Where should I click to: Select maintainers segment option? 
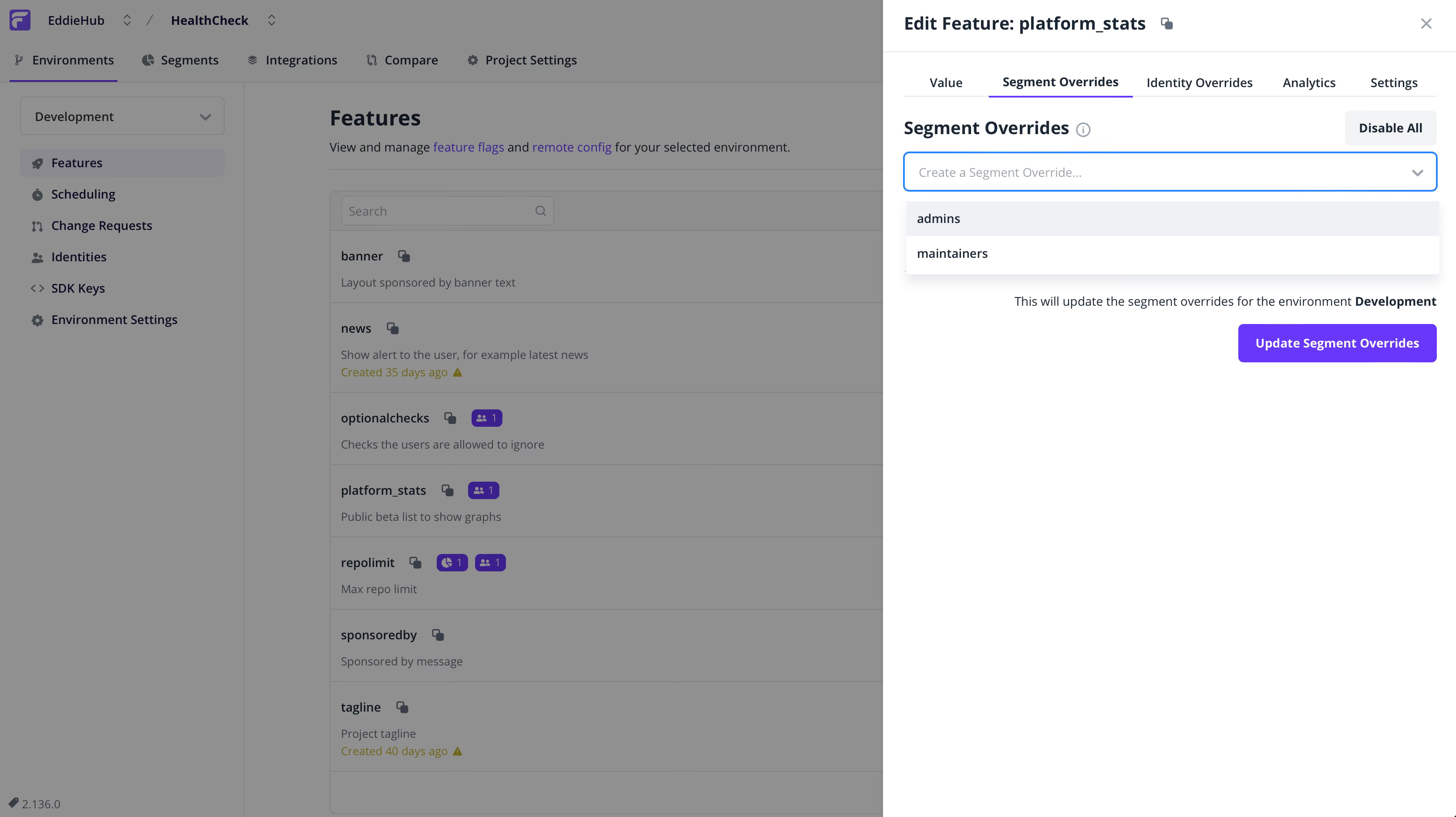pyautogui.click(x=1172, y=253)
